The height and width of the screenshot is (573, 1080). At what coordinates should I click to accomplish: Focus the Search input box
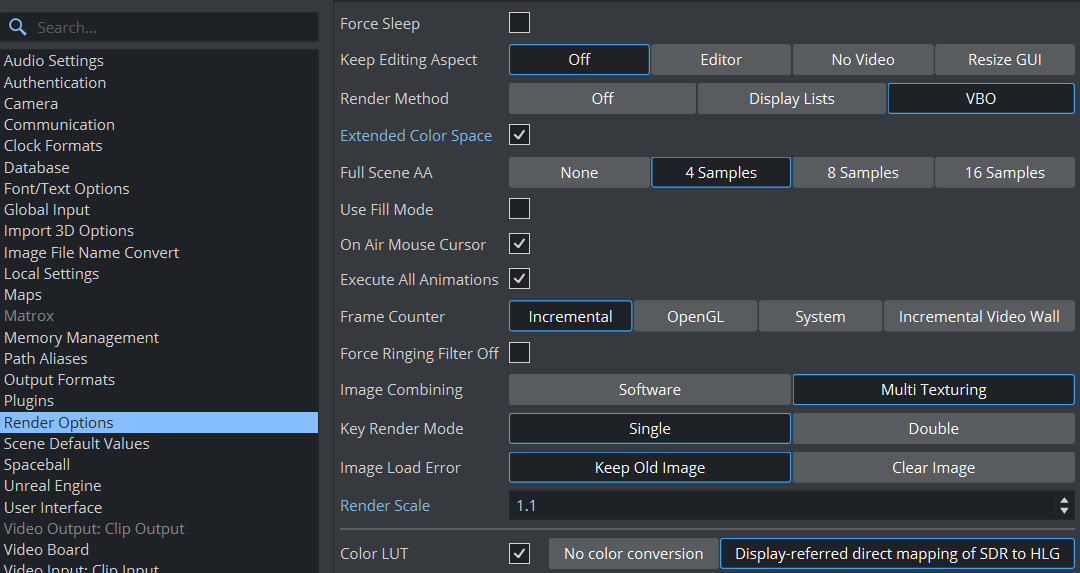coord(170,28)
